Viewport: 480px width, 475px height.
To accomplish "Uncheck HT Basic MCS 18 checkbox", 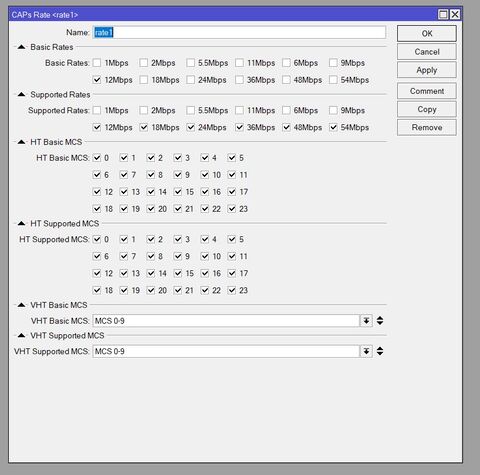I will [97, 209].
